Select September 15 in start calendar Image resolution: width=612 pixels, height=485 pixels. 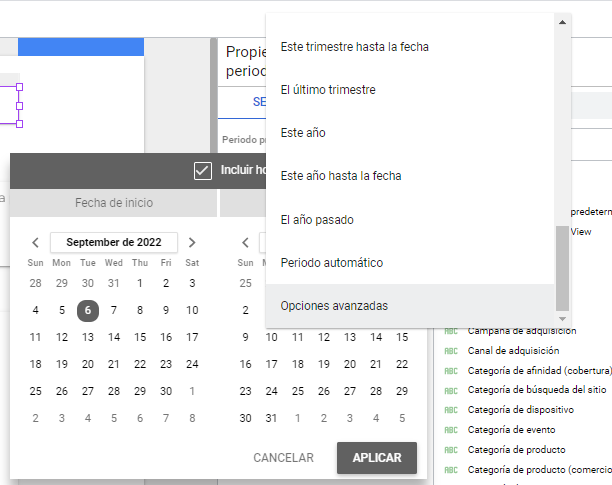(140, 337)
